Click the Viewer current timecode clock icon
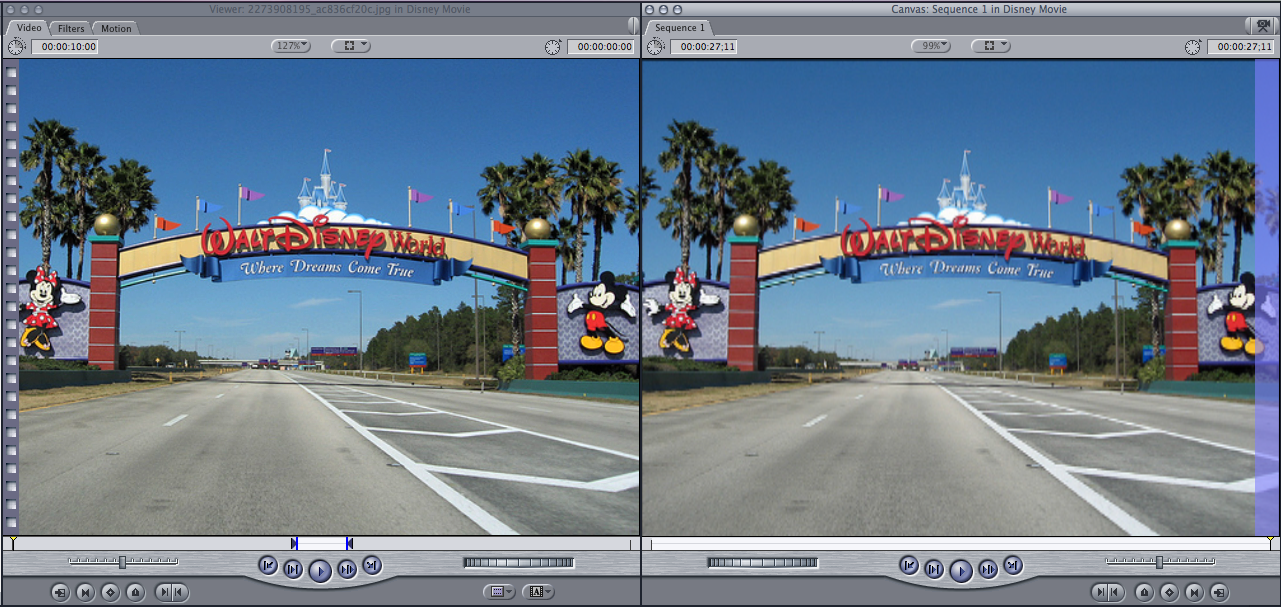 pos(553,46)
